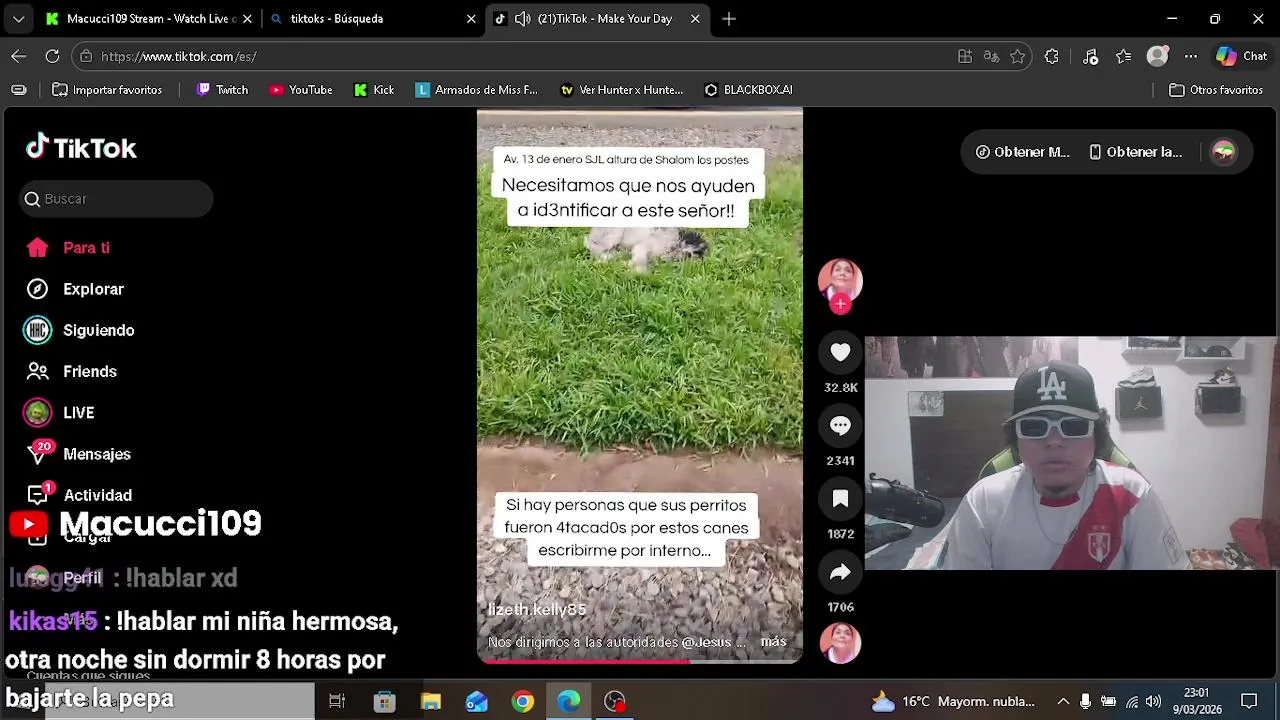
Task: Open notification center icon
Action: pos(1248,701)
